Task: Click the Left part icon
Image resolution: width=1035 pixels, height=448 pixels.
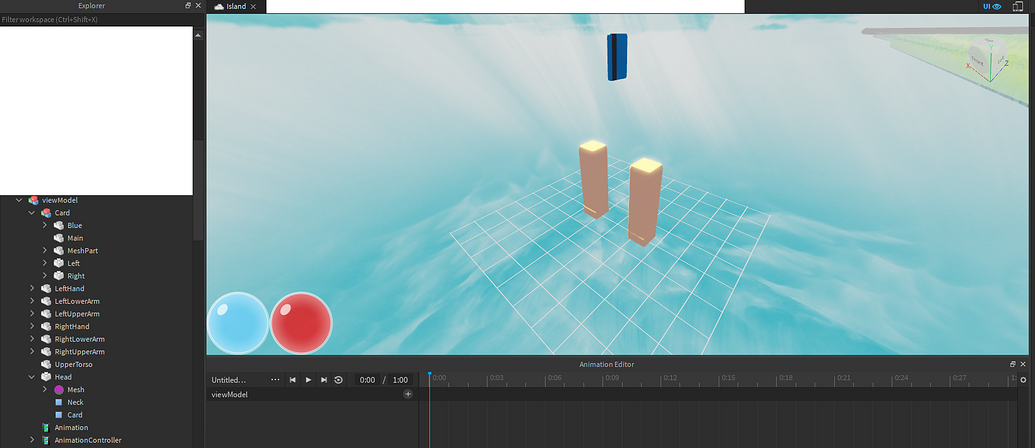Action: point(59,263)
